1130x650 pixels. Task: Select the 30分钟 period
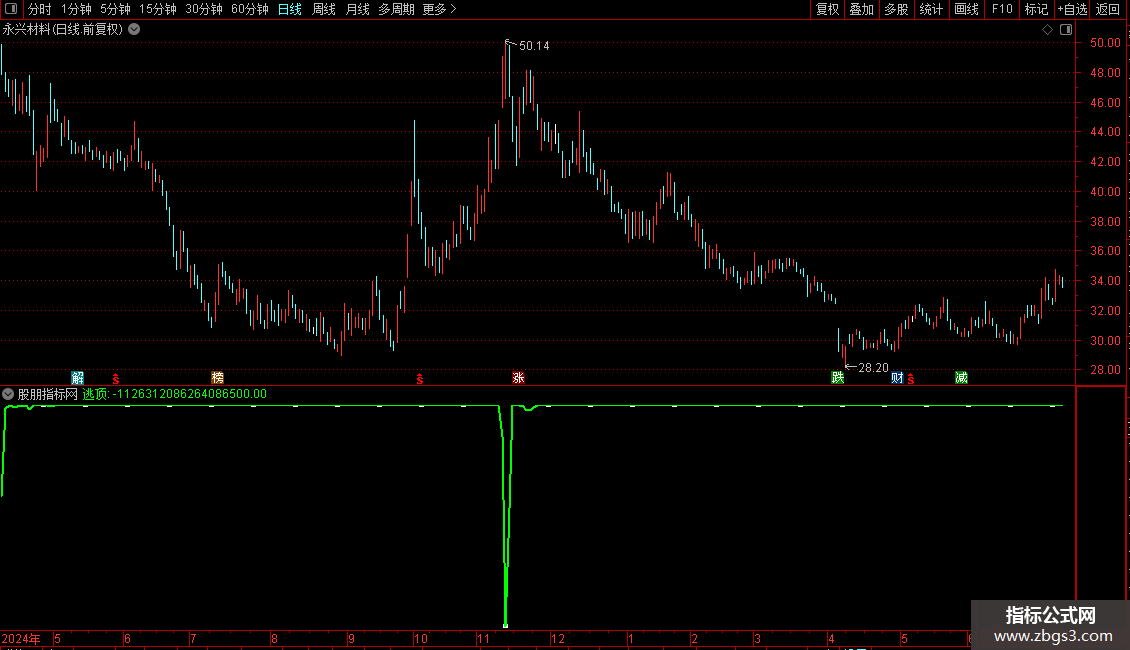(204, 9)
